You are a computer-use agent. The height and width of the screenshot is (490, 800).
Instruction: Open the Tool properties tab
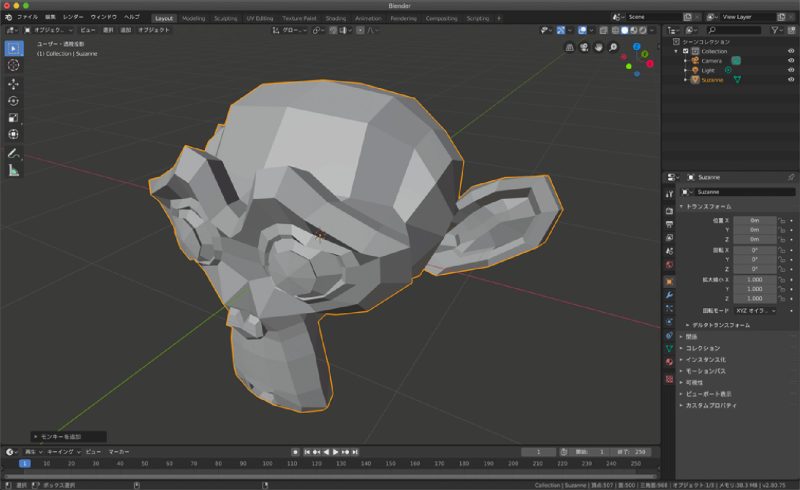(x=669, y=194)
